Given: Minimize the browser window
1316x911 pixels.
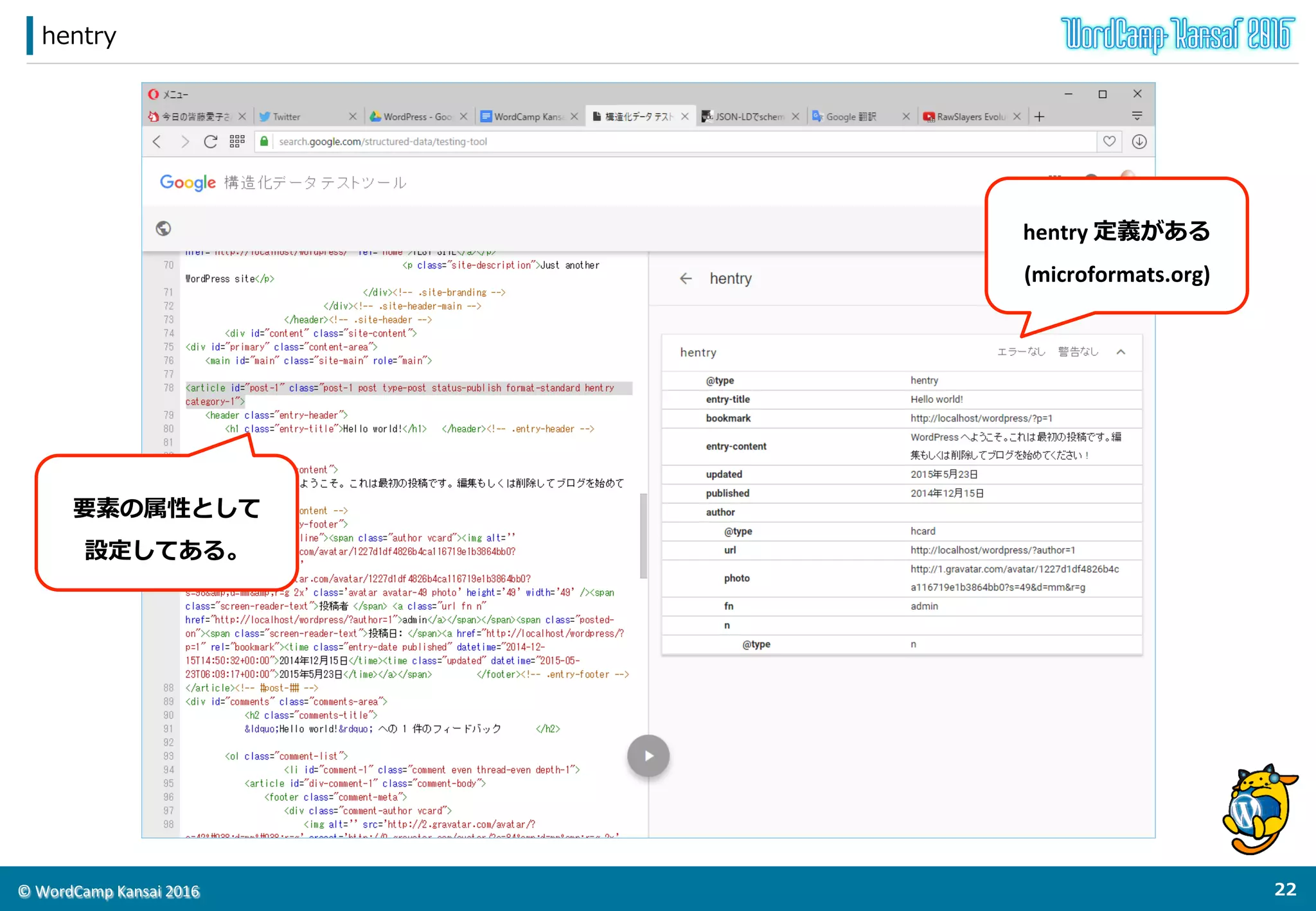Looking at the screenshot, I should click(x=1068, y=94).
